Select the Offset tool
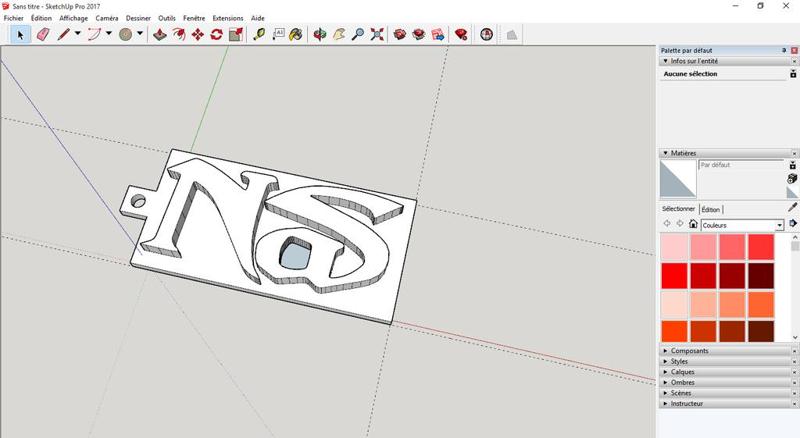This screenshot has height=438, width=800. (x=179, y=35)
